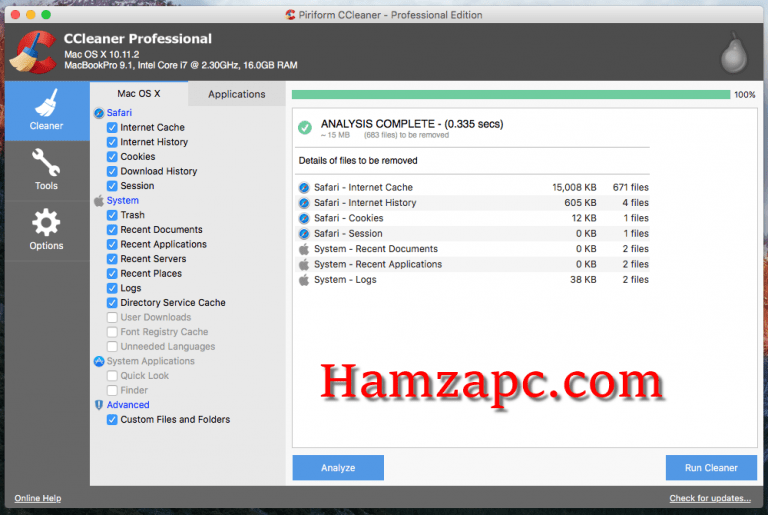Screen dimensions: 768x515
Task: Uncheck the Trash checkbox
Action: pos(112,215)
